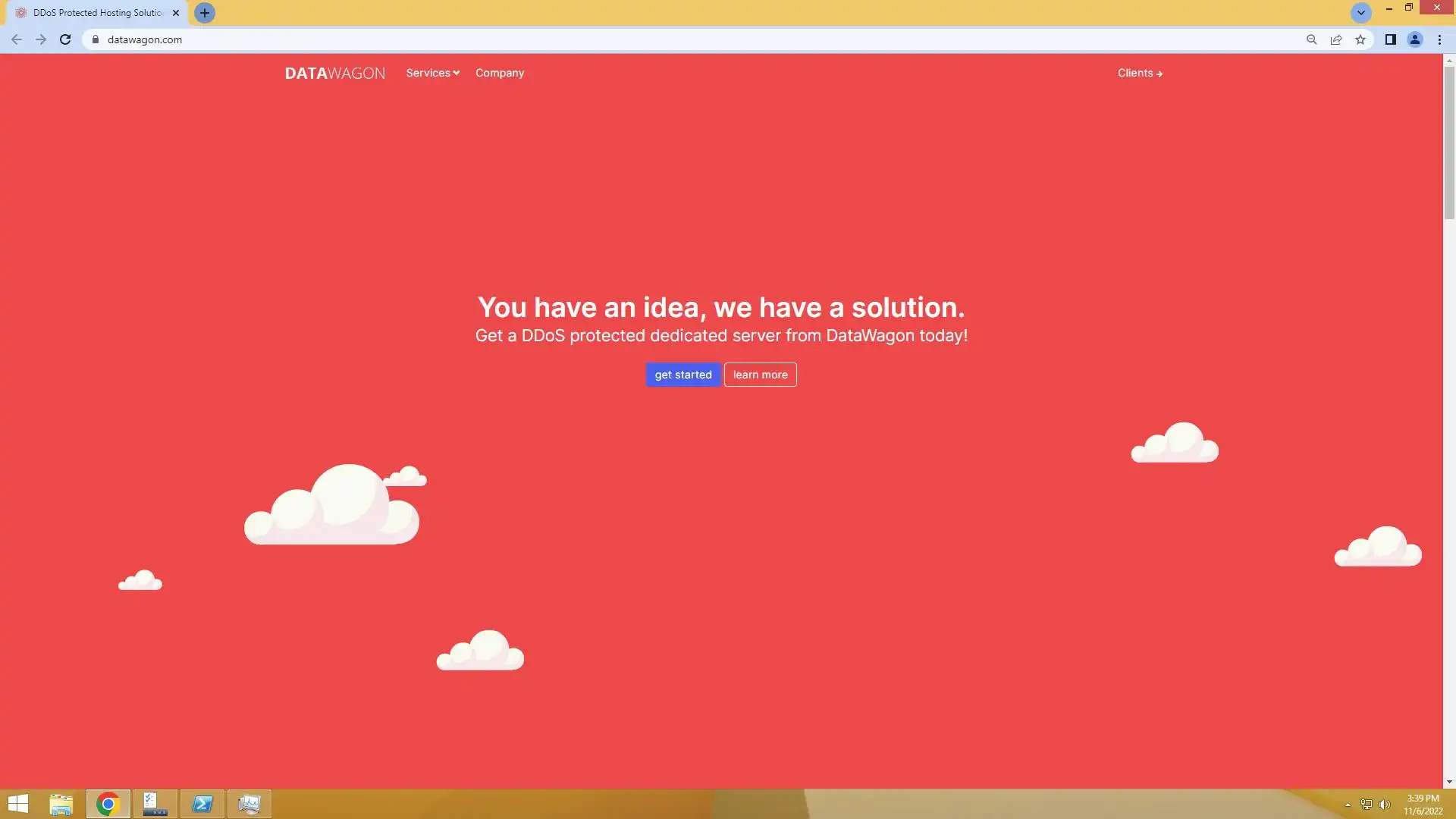Viewport: 1456px width, 819px height.
Task: Open the Chrome three-dot menu
Action: pos(1439,39)
